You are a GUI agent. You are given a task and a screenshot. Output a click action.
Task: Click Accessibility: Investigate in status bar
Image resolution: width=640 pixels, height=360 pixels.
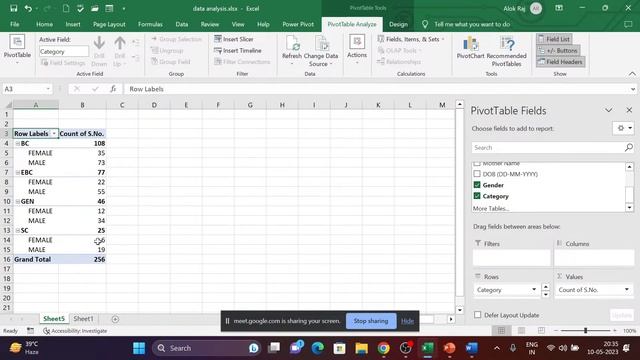[x=75, y=331]
